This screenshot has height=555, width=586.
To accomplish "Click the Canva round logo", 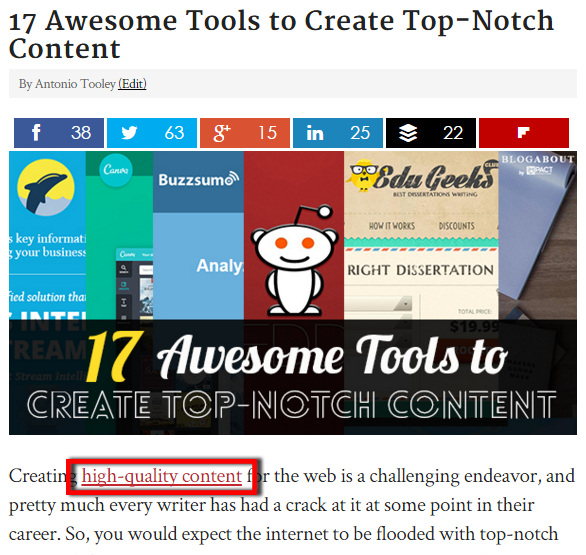I will [x=116, y=170].
